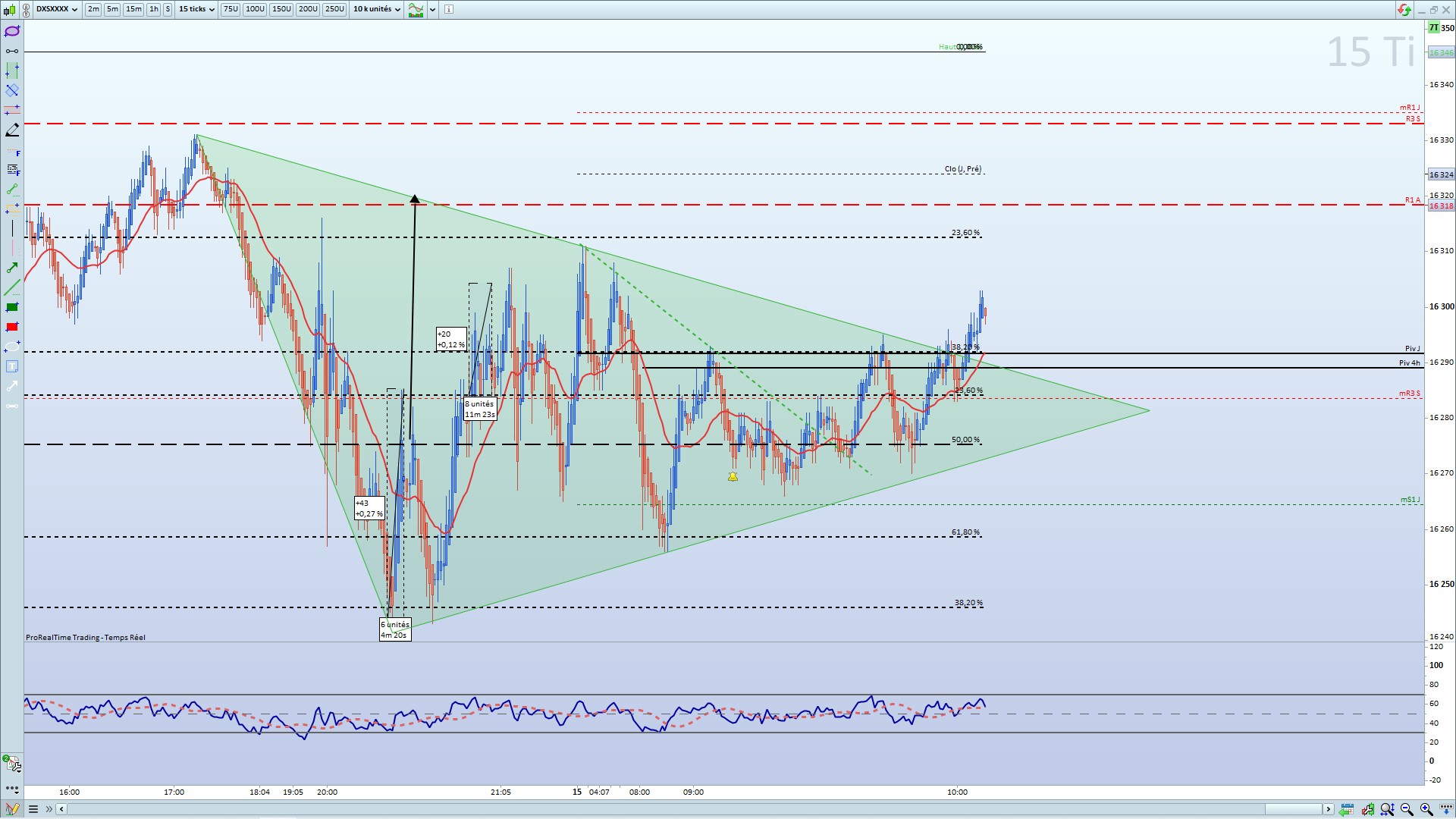
Task: Pick the red rectangle drawing tool
Action: coord(12,327)
